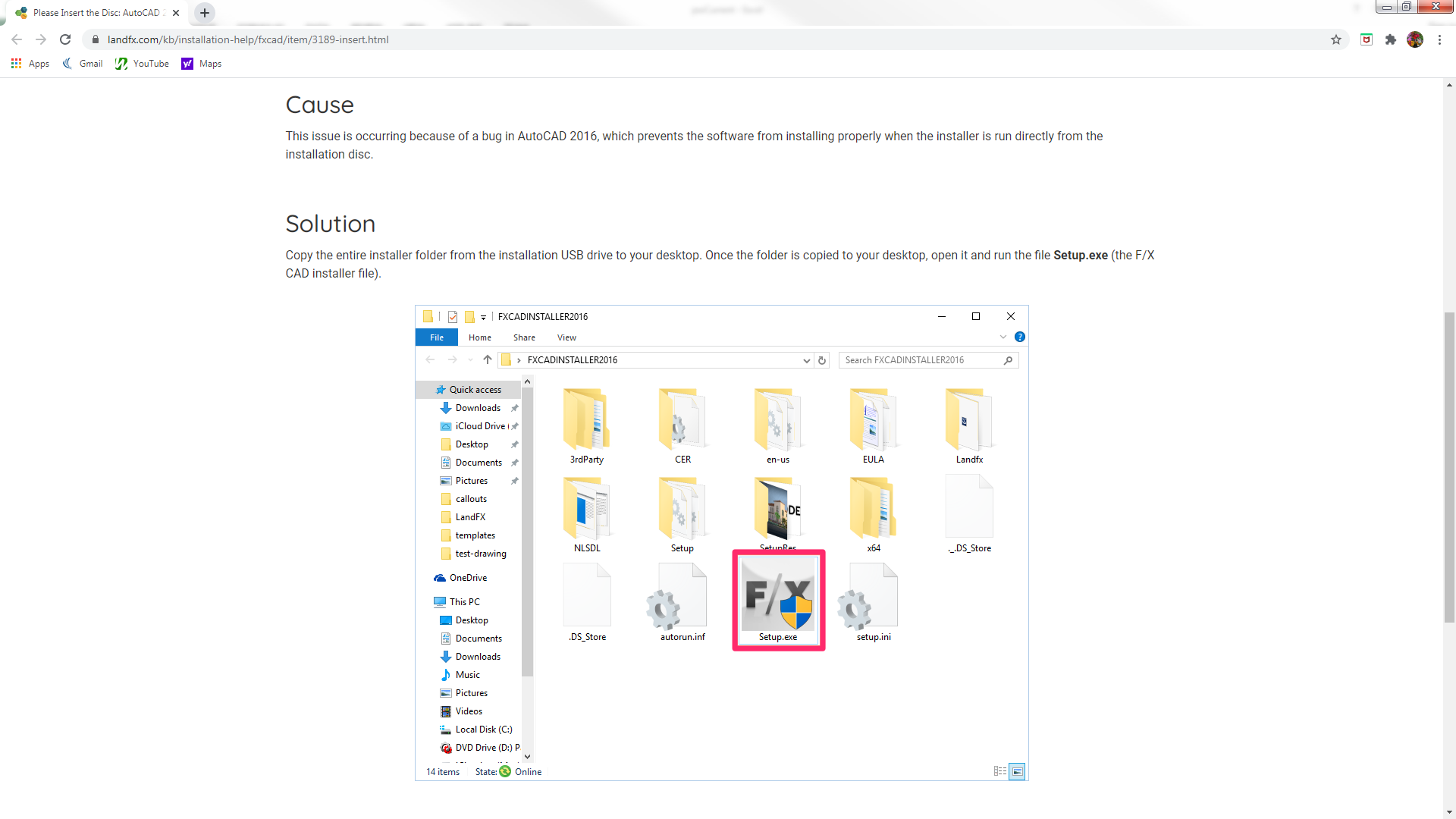Screen dimensions: 1456x819
Task: Open the Apps bookmark shortcut
Action: pyautogui.click(x=30, y=64)
